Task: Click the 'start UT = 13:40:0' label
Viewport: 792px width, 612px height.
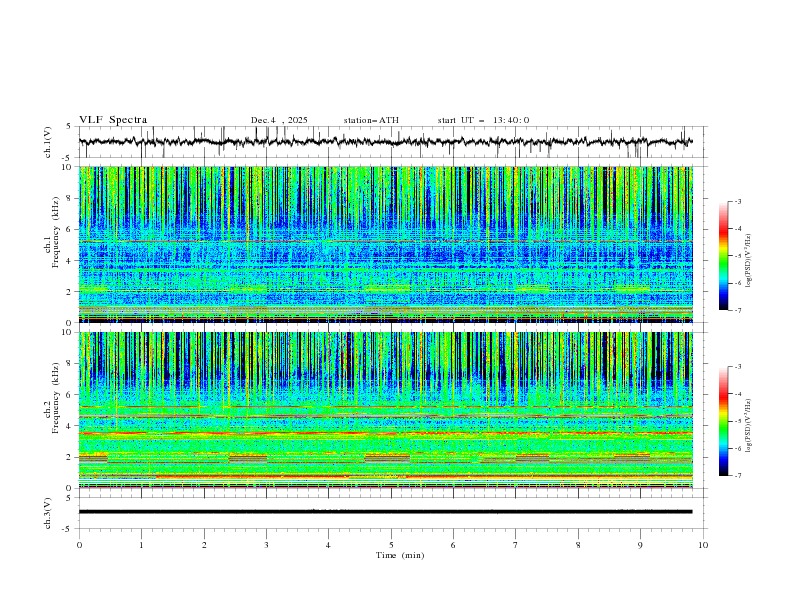Action: tap(483, 120)
